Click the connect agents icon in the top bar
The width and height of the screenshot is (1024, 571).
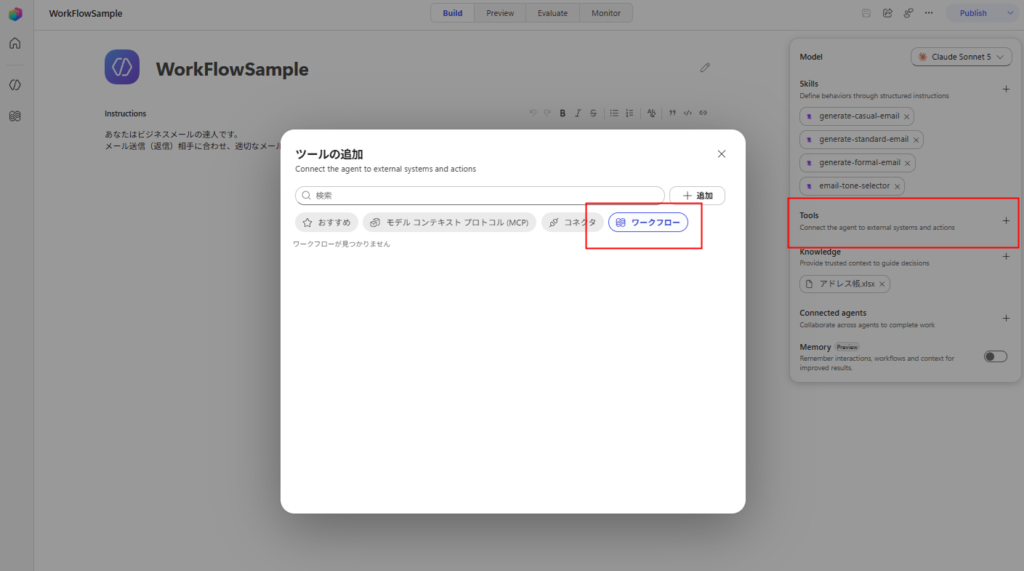pos(908,13)
